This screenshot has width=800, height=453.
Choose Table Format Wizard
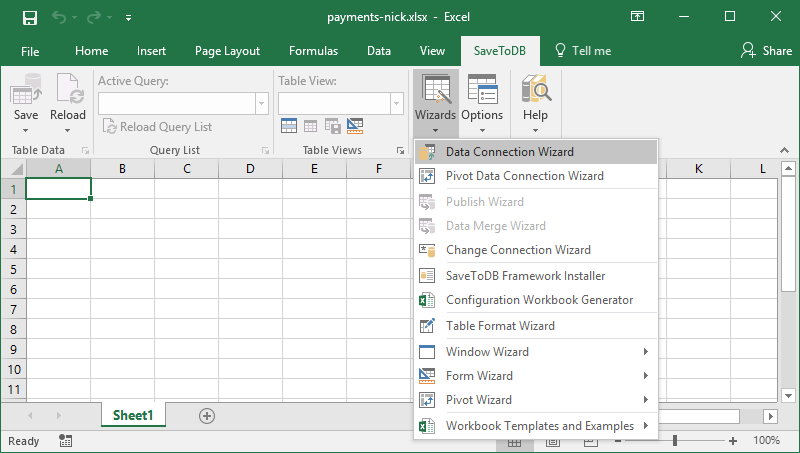click(536, 326)
